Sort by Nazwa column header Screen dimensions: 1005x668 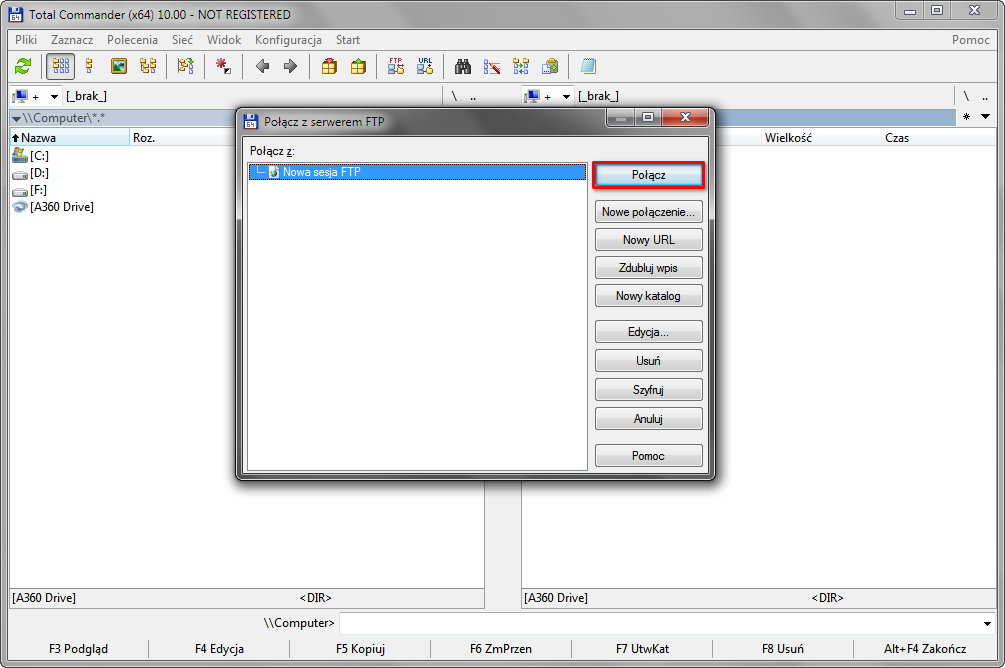coord(69,138)
